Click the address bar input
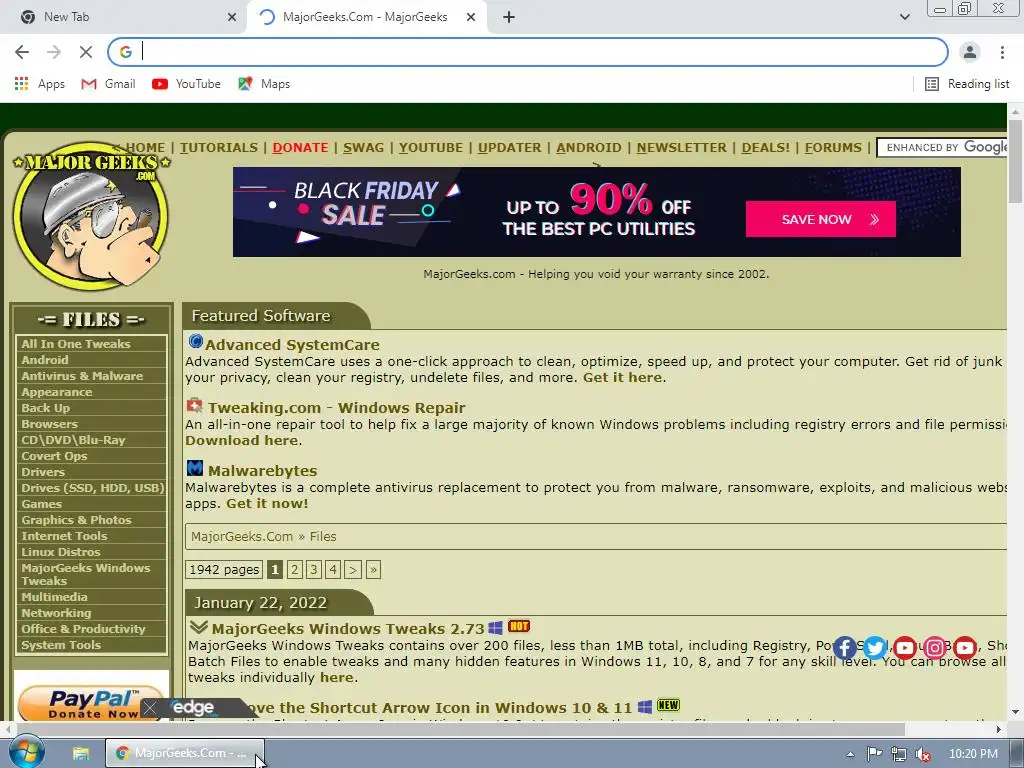The width and height of the screenshot is (1024, 768). coord(528,52)
